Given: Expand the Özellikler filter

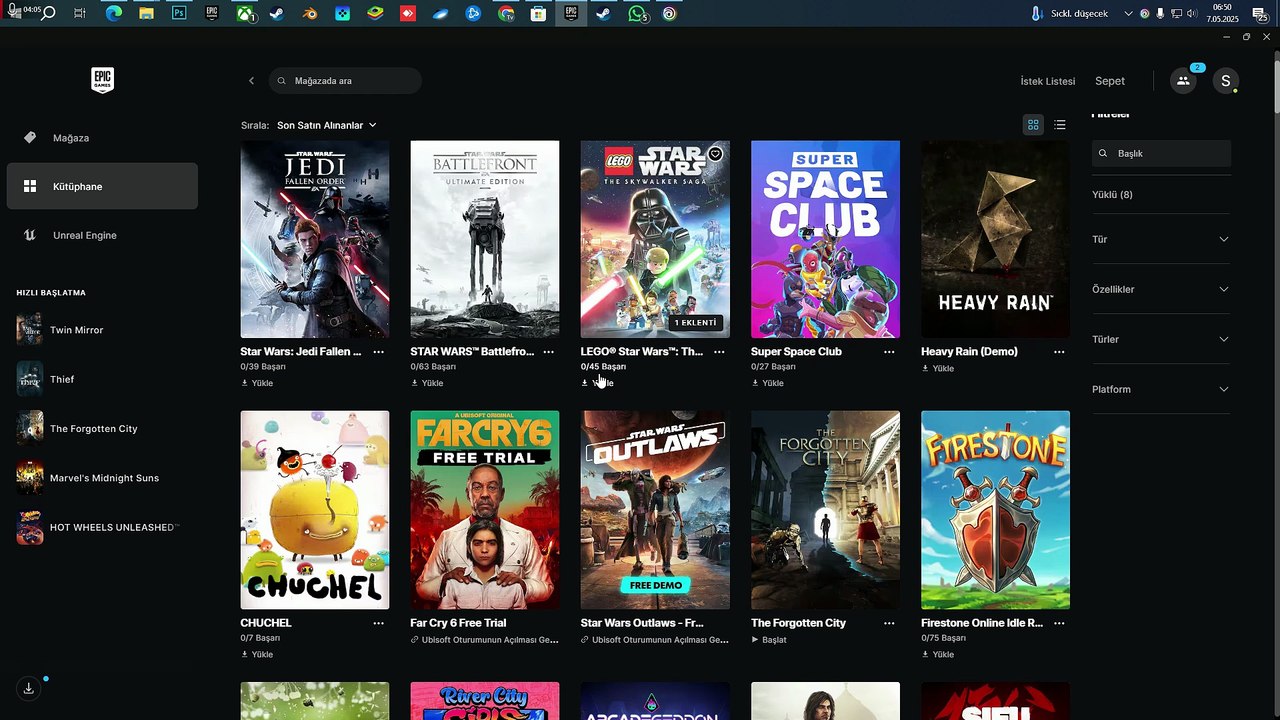Looking at the screenshot, I should 1161,289.
